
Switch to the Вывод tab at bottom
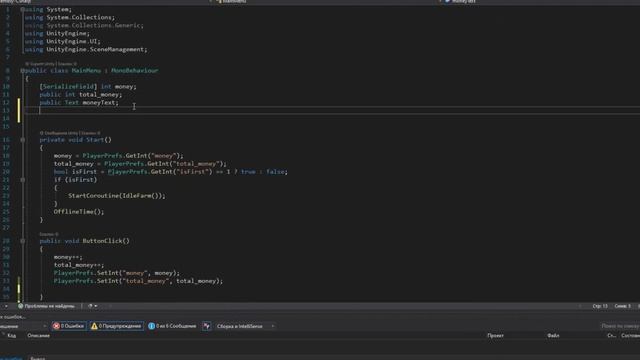pyautogui.click(x=37, y=358)
